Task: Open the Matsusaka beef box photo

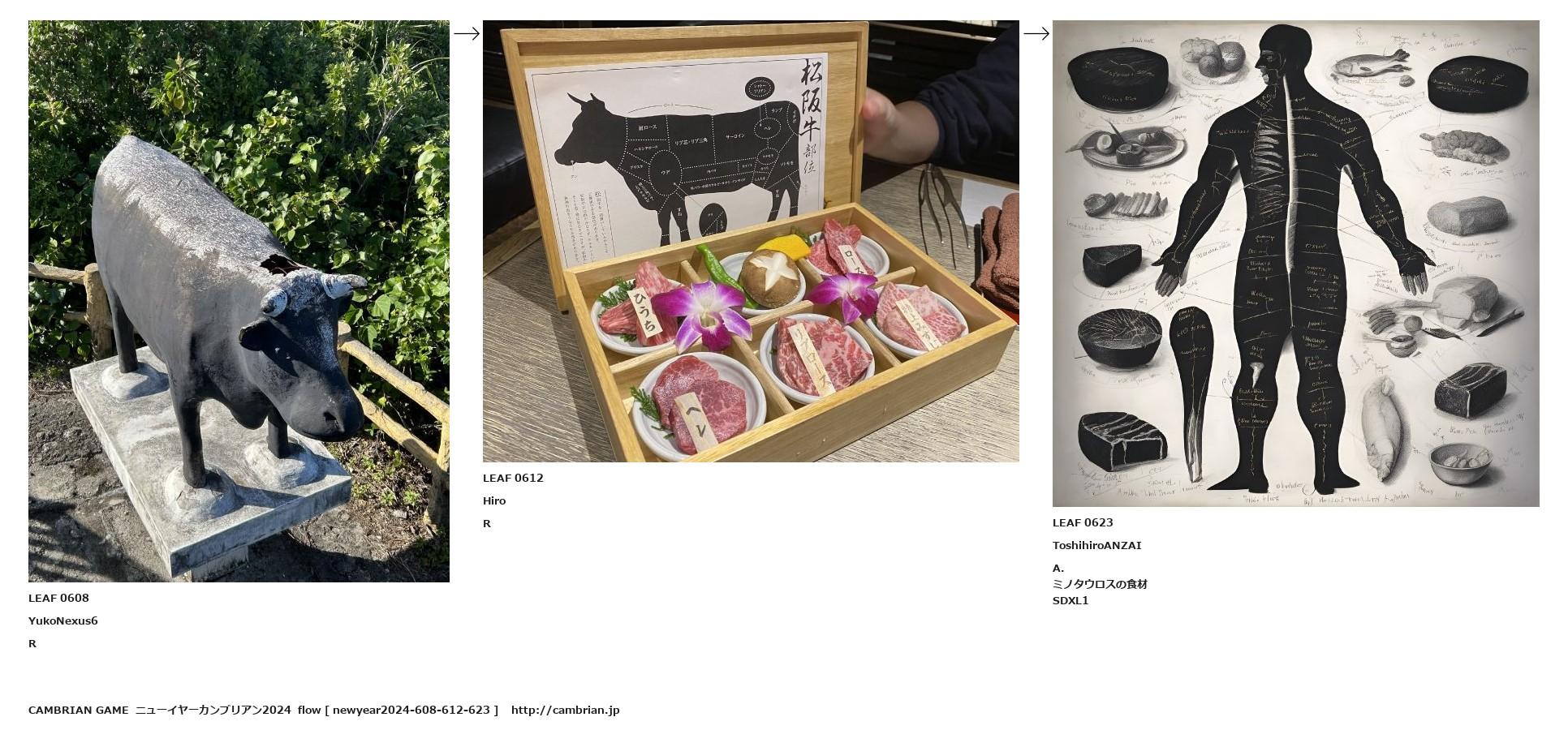Action: pos(751,241)
